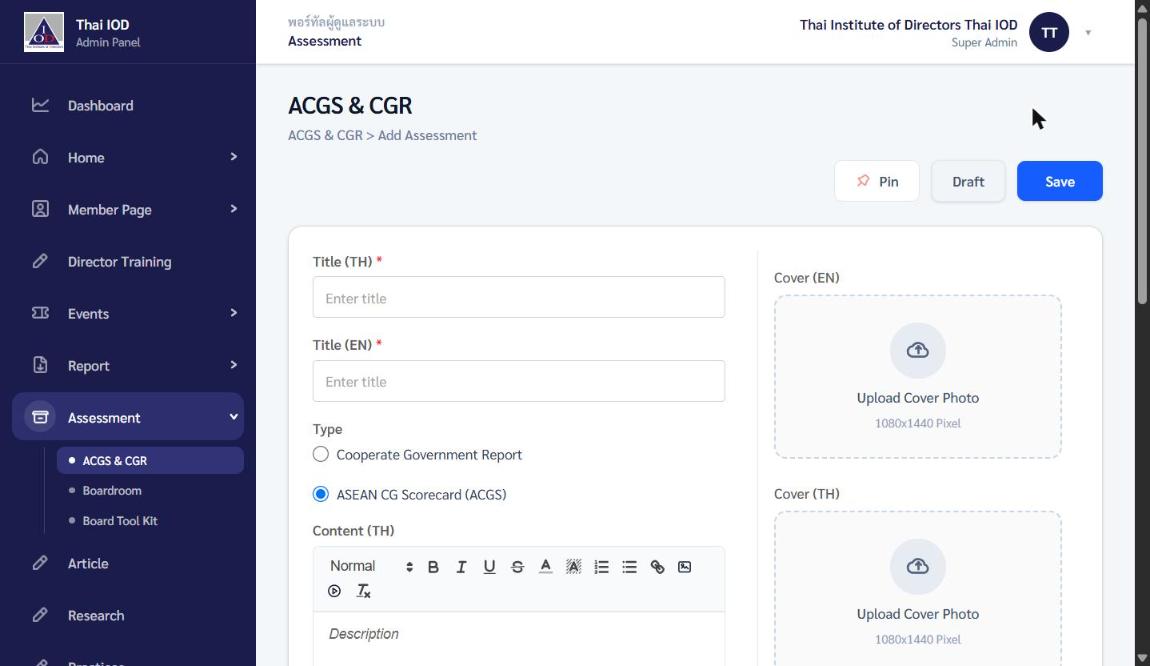1150x666 pixels.
Task: Select ACGS & CGR submenu item
Action: (x=150, y=461)
